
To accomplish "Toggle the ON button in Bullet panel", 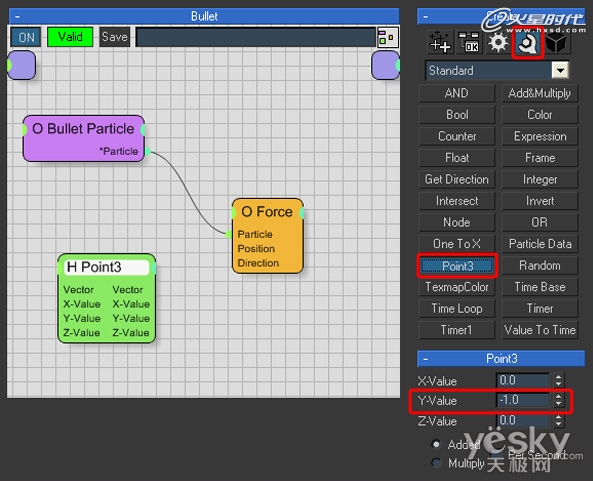I will (26, 37).
